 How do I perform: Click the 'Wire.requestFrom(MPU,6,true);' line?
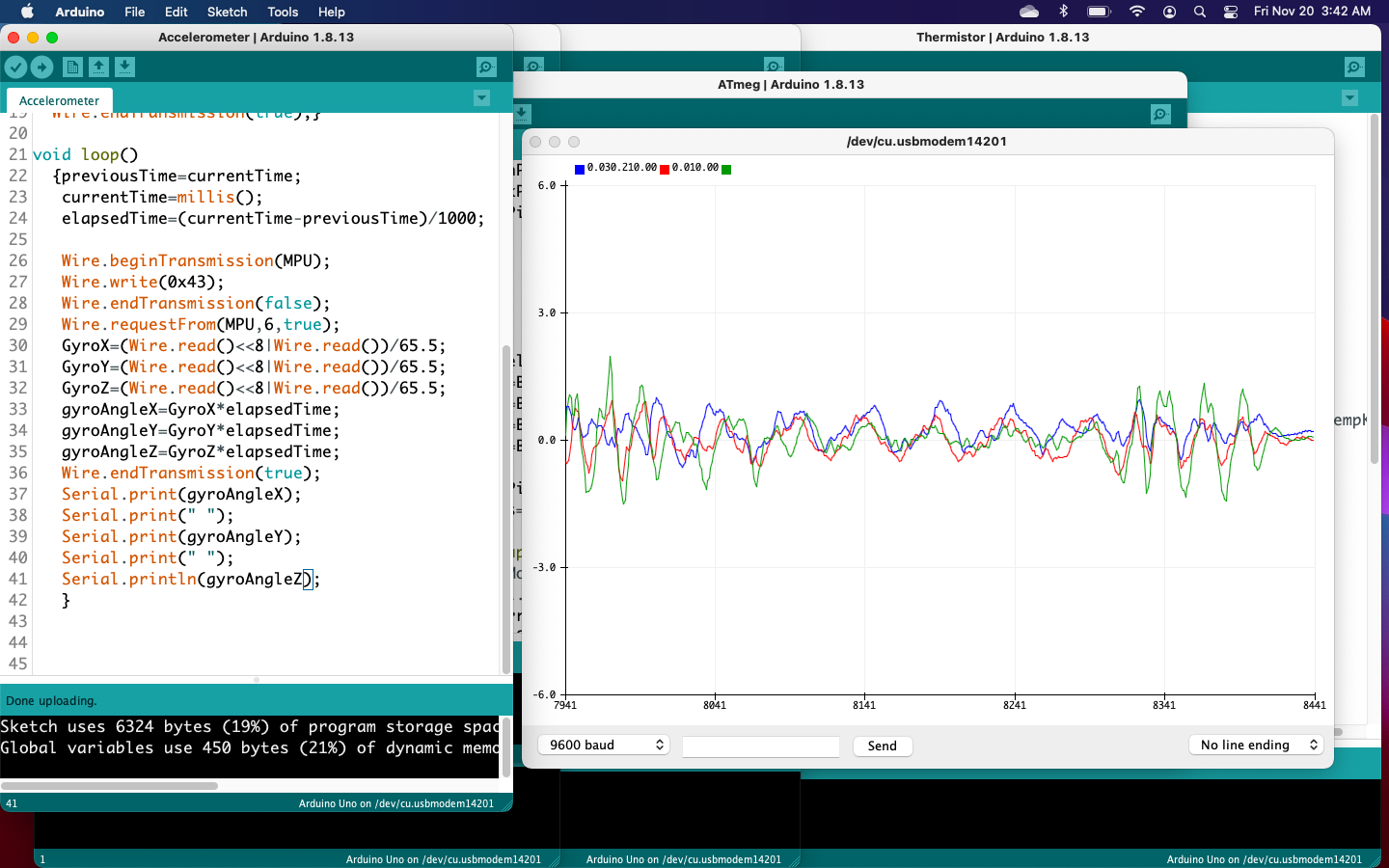click(x=201, y=324)
